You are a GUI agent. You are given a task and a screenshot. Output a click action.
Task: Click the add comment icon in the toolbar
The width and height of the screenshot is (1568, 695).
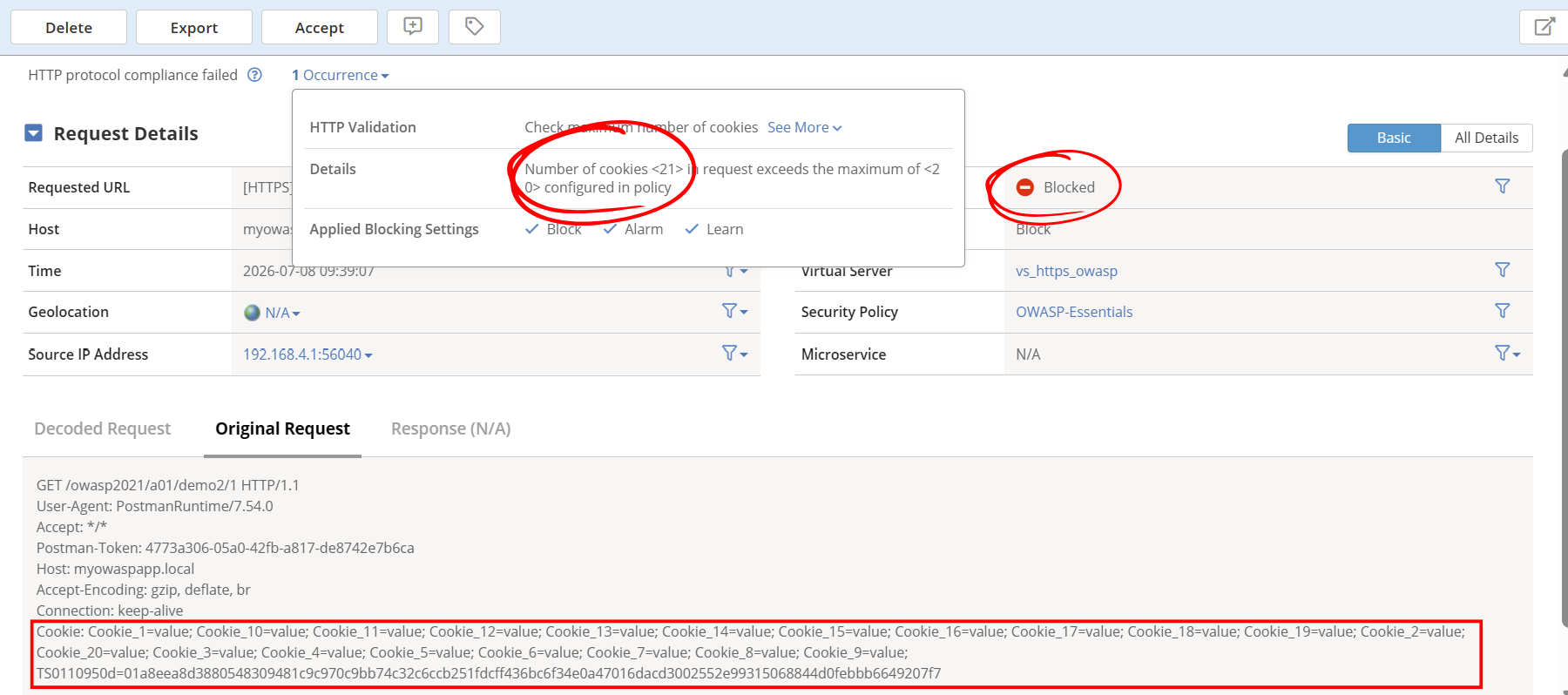pos(413,27)
